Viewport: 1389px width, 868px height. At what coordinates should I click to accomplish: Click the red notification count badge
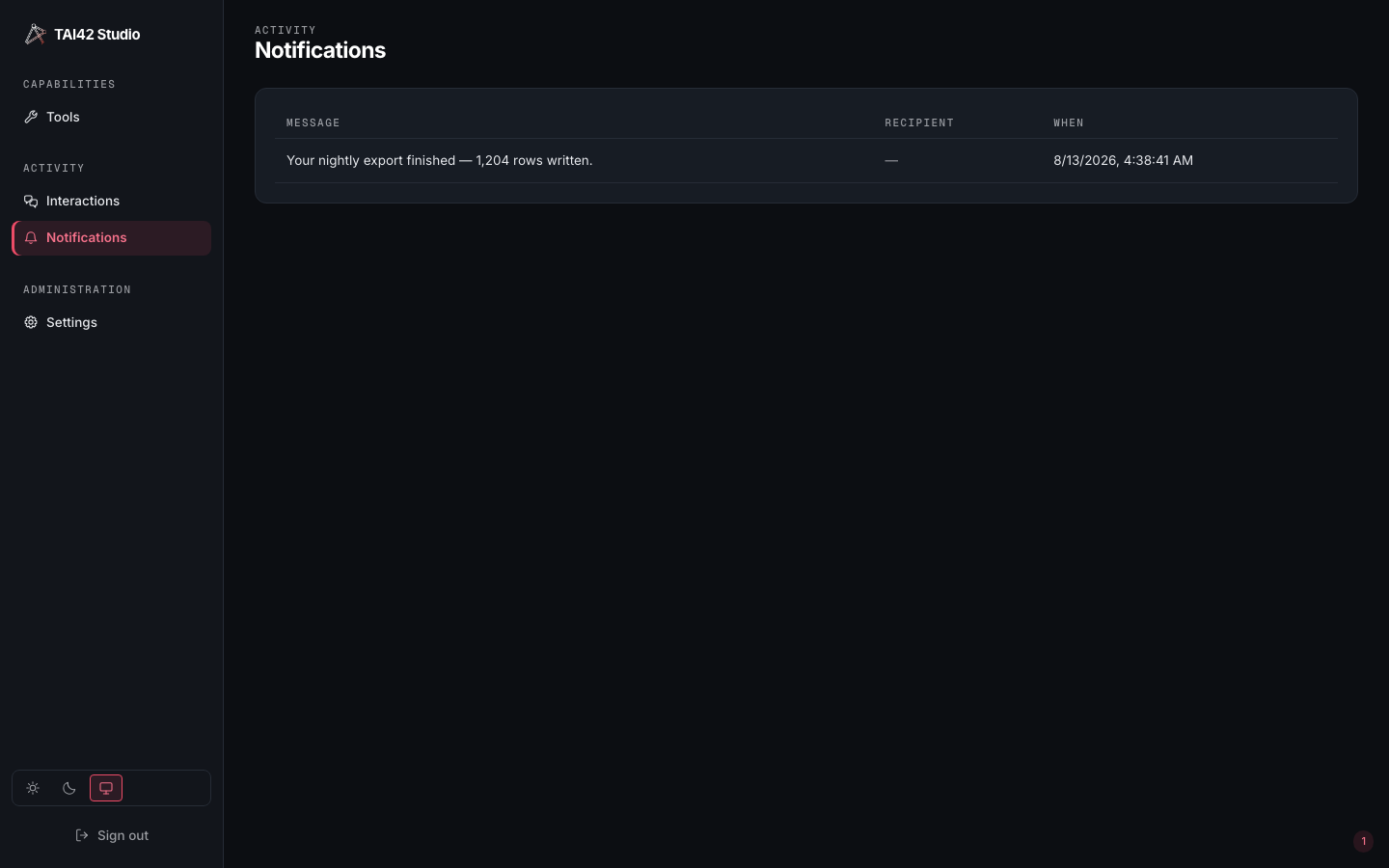click(1363, 841)
